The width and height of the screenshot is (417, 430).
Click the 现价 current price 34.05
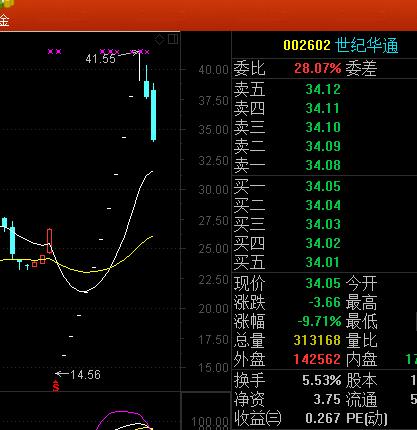(323, 283)
